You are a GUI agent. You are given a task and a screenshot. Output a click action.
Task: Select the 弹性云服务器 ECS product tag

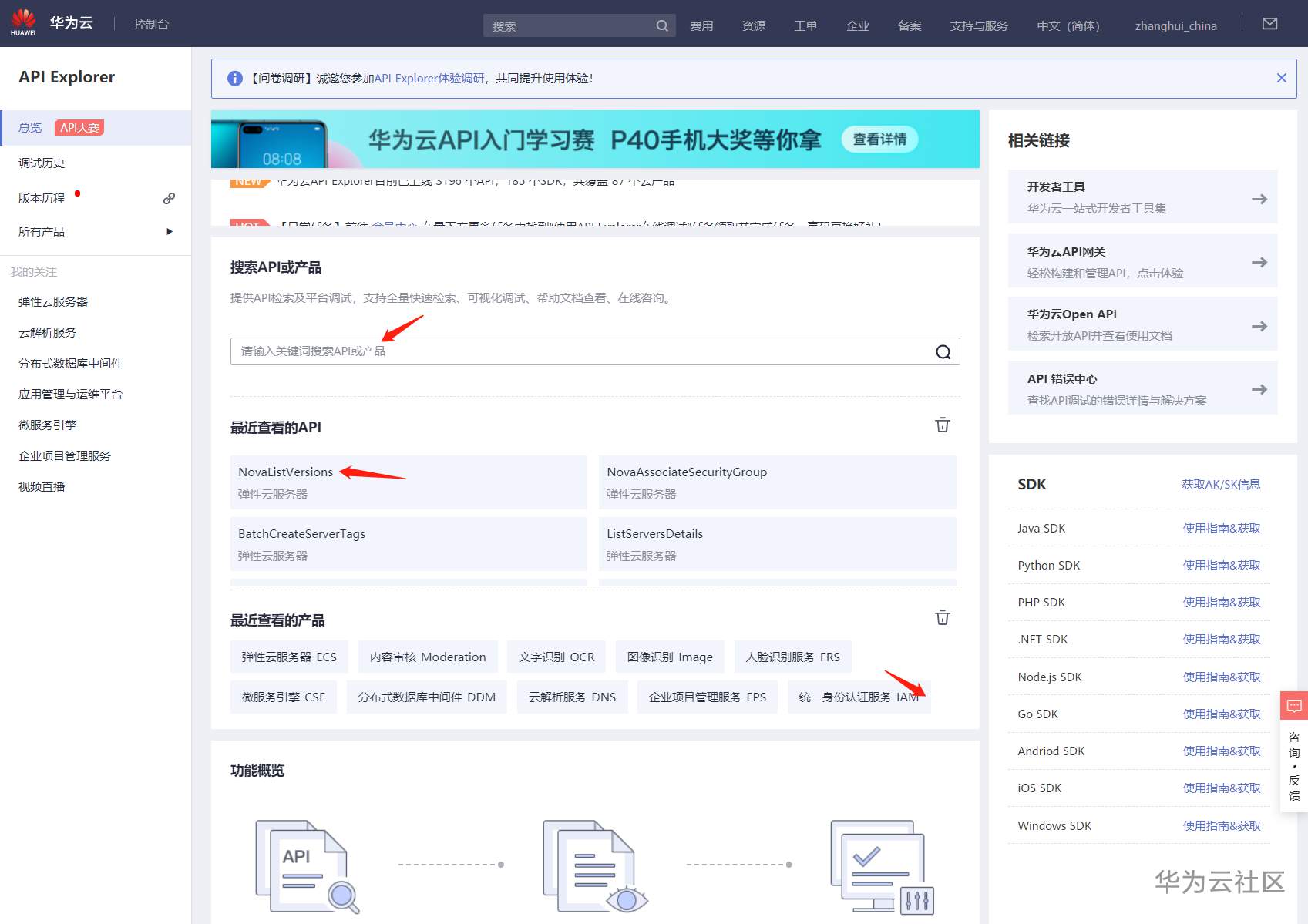(x=289, y=657)
